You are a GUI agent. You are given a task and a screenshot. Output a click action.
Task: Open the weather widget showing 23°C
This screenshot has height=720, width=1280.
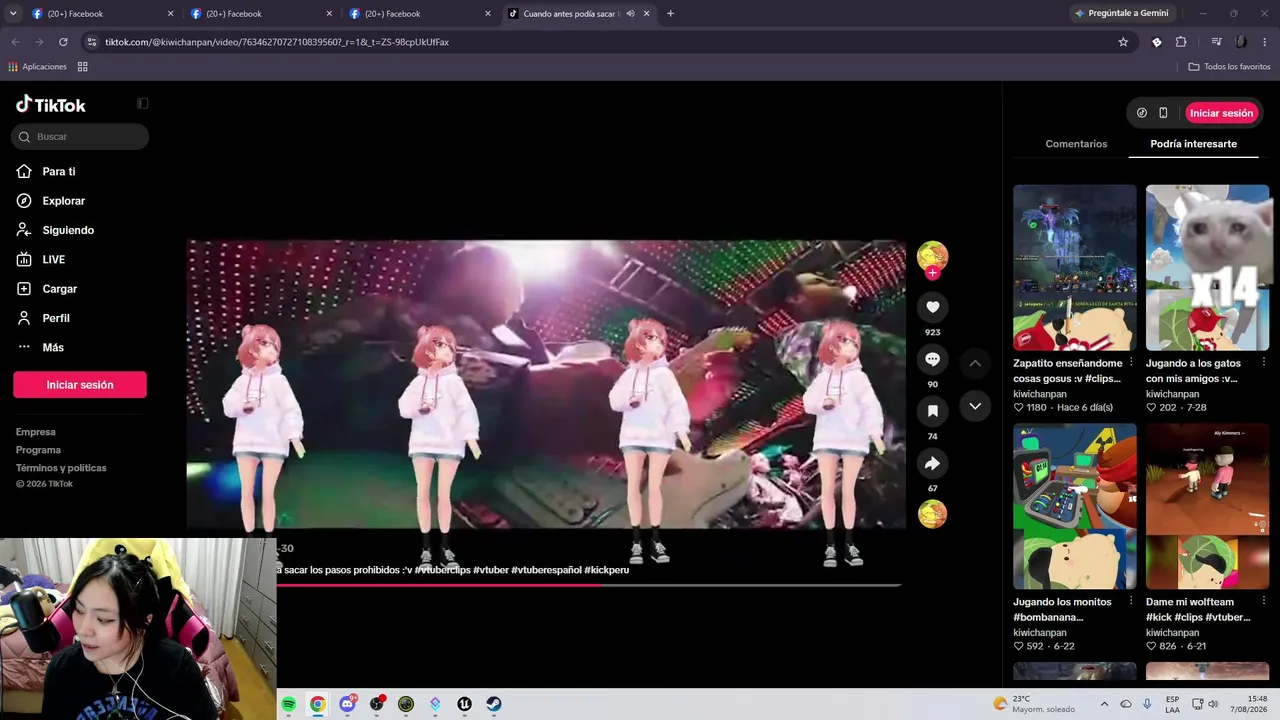coord(1033,704)
